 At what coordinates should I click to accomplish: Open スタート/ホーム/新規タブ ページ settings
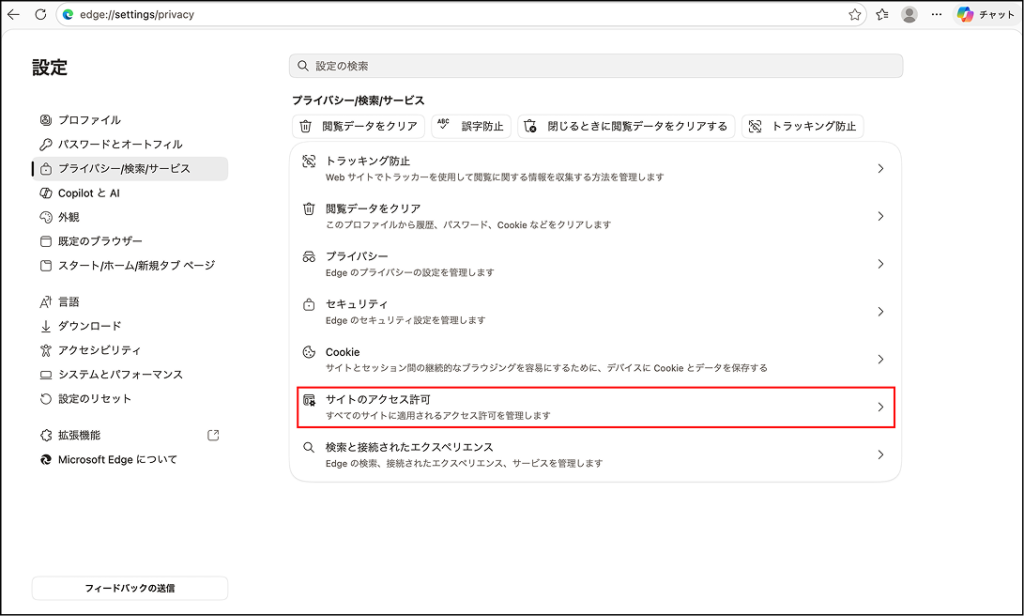pyautogui.click(x=129, y=265)
